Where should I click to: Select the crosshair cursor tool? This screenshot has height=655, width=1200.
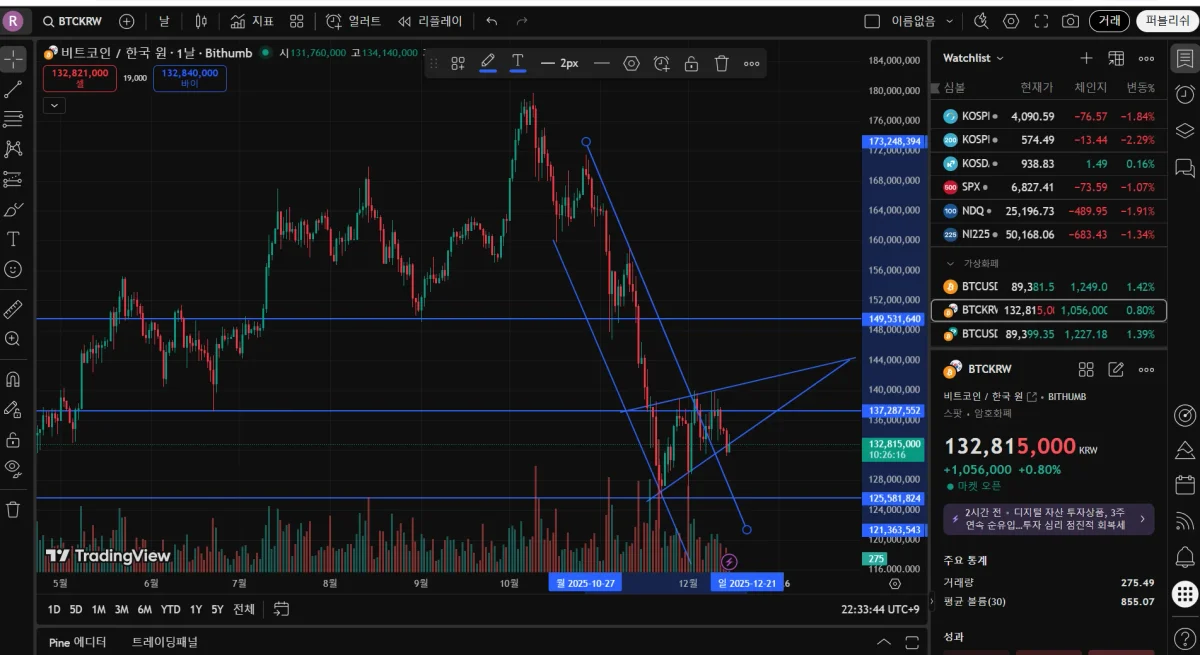(13, 59)
